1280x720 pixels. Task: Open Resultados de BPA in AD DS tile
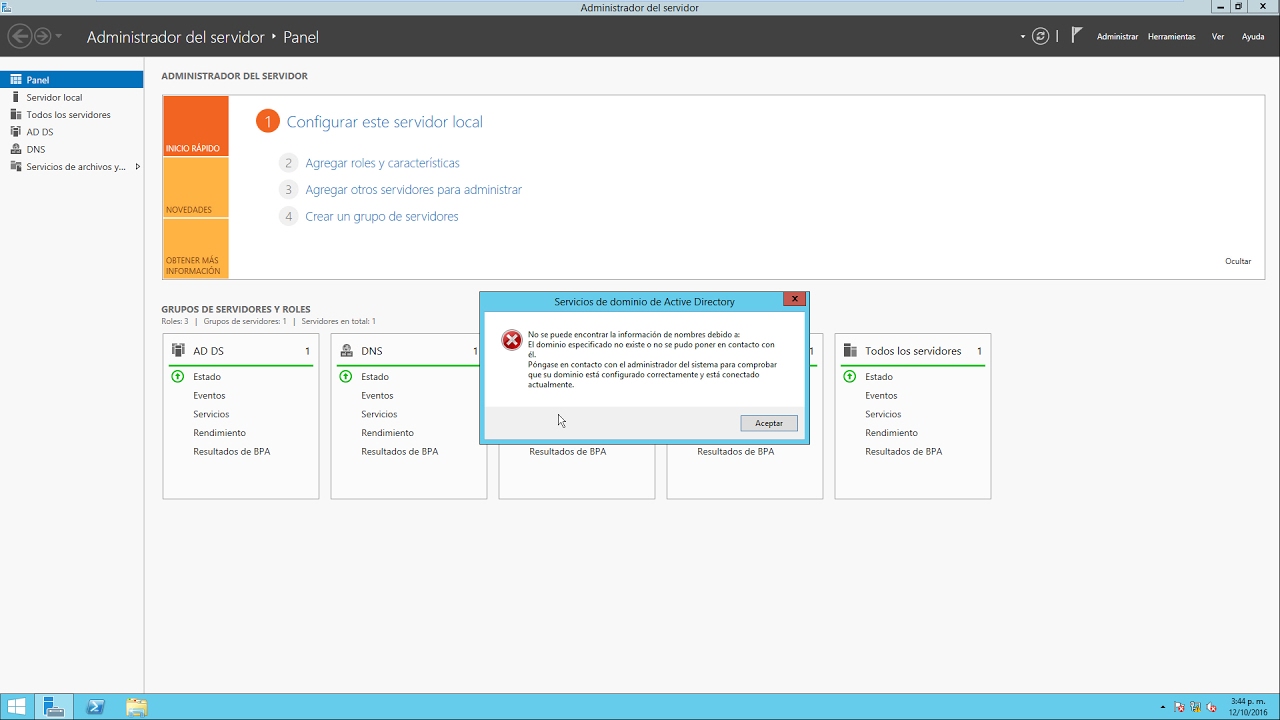231,452
